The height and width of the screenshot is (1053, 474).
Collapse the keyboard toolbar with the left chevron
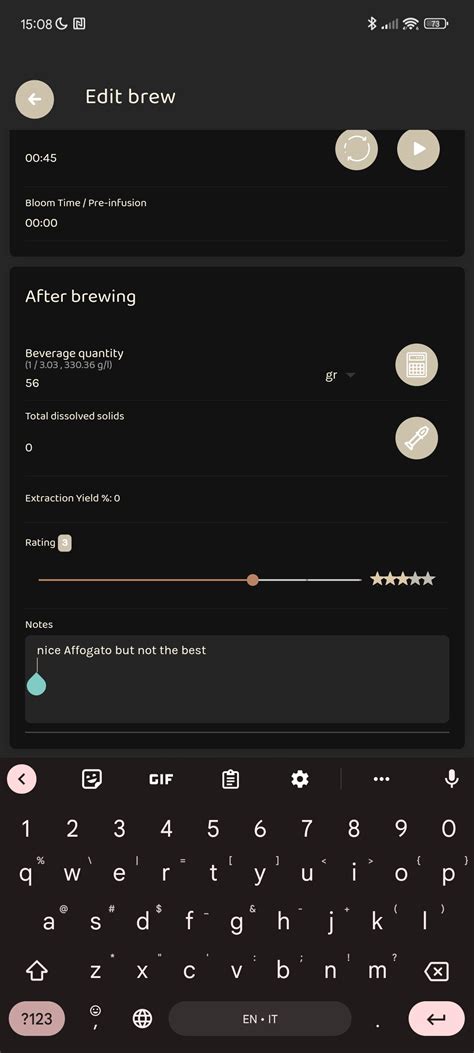click(21, 779)
